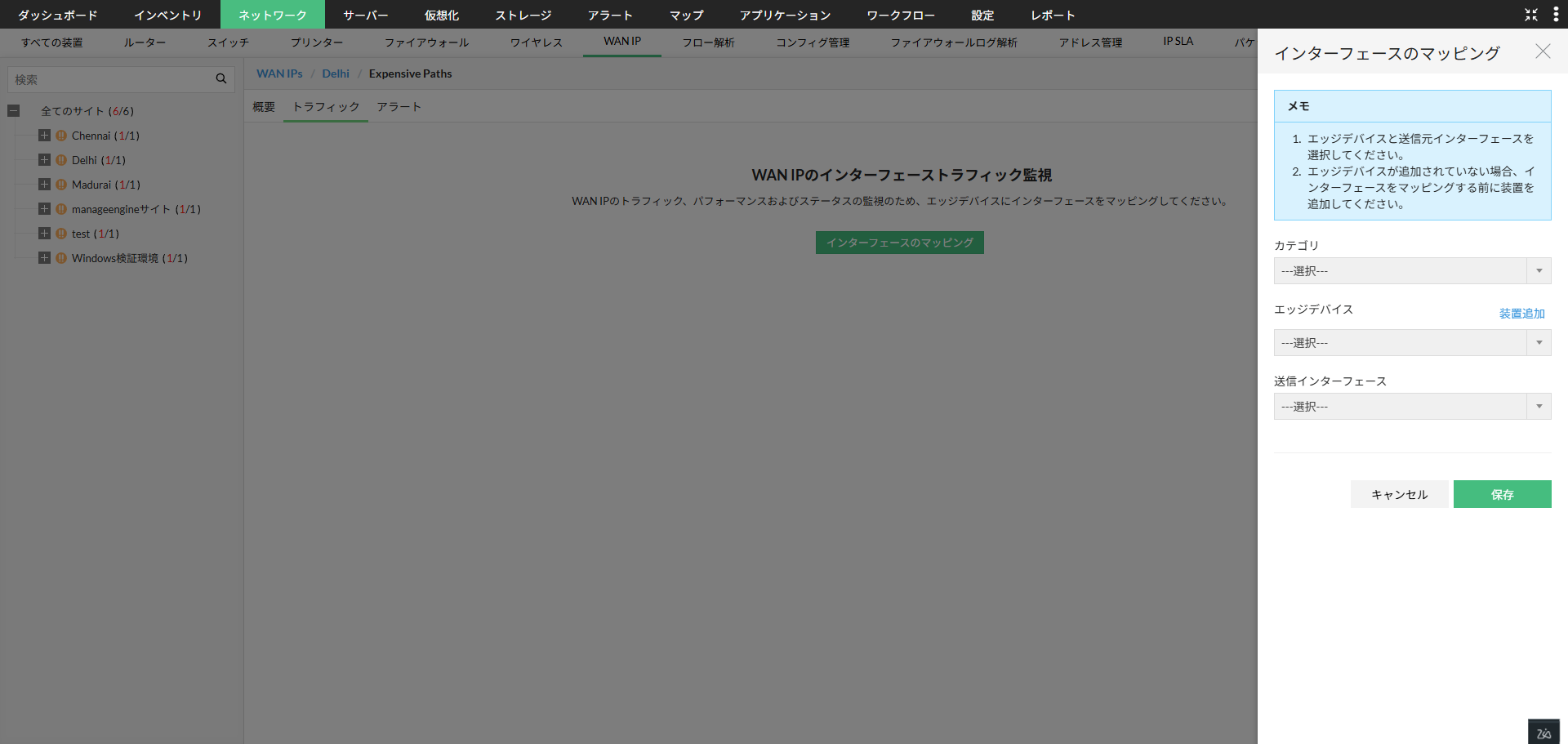1568x744 pixels.
Task: Open the エッジデバイス dropdown
Action: tap(1412, 343)
